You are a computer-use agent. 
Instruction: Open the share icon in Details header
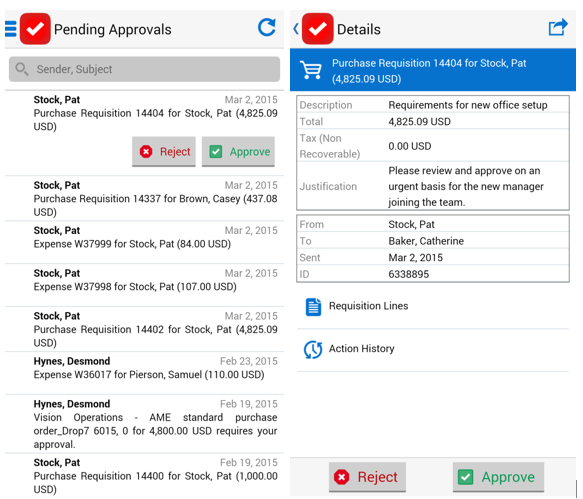tap(558, 28)
